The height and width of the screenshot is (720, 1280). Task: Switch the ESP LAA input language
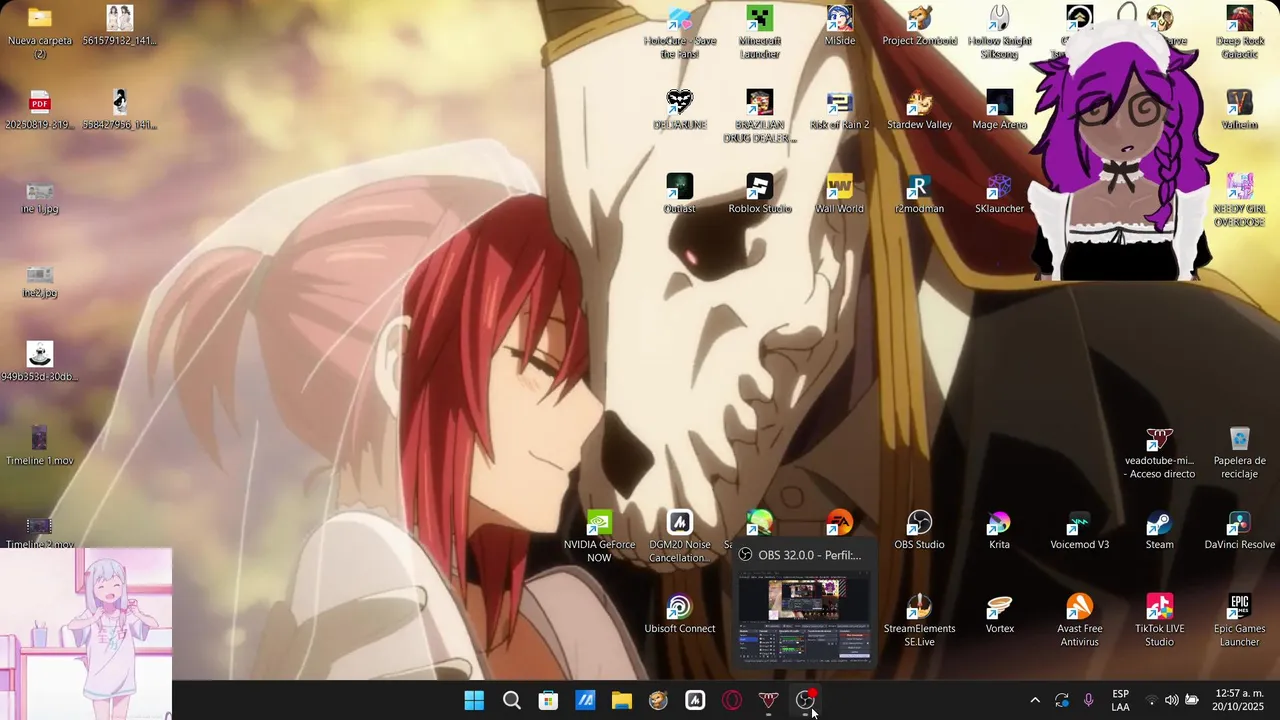(x=1120, y=700)
